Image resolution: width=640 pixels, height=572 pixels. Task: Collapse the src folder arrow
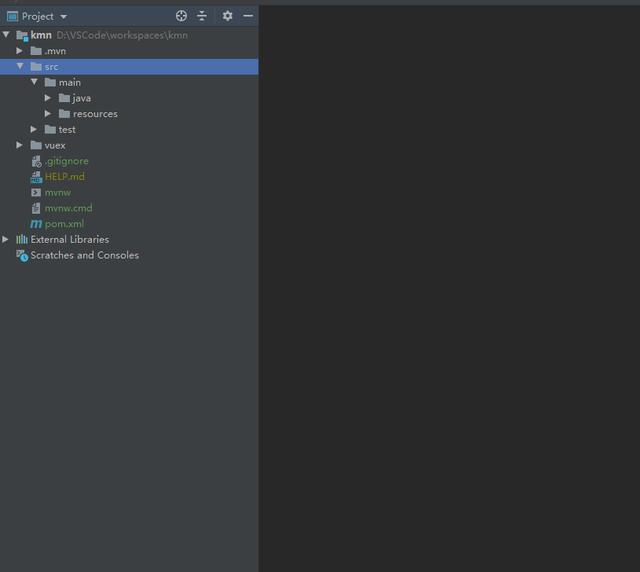point(20,66)
